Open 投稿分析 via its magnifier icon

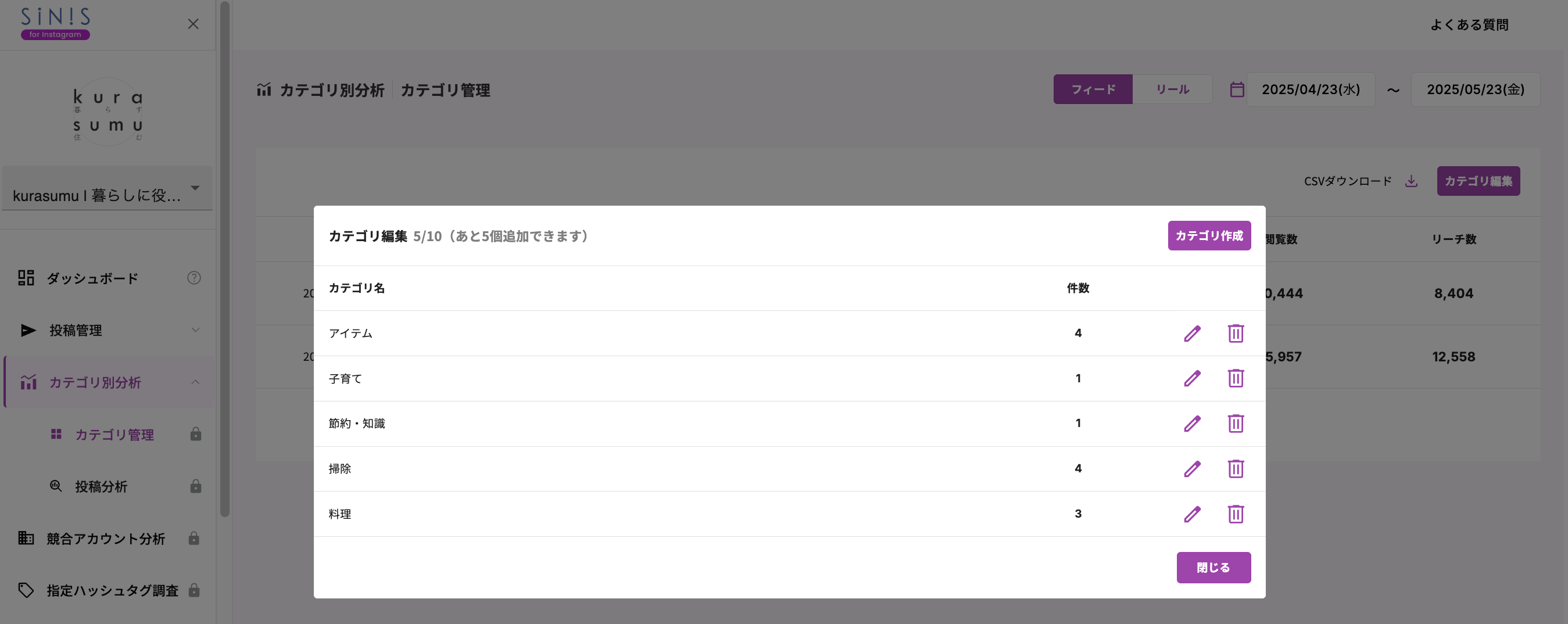(56, 486)
